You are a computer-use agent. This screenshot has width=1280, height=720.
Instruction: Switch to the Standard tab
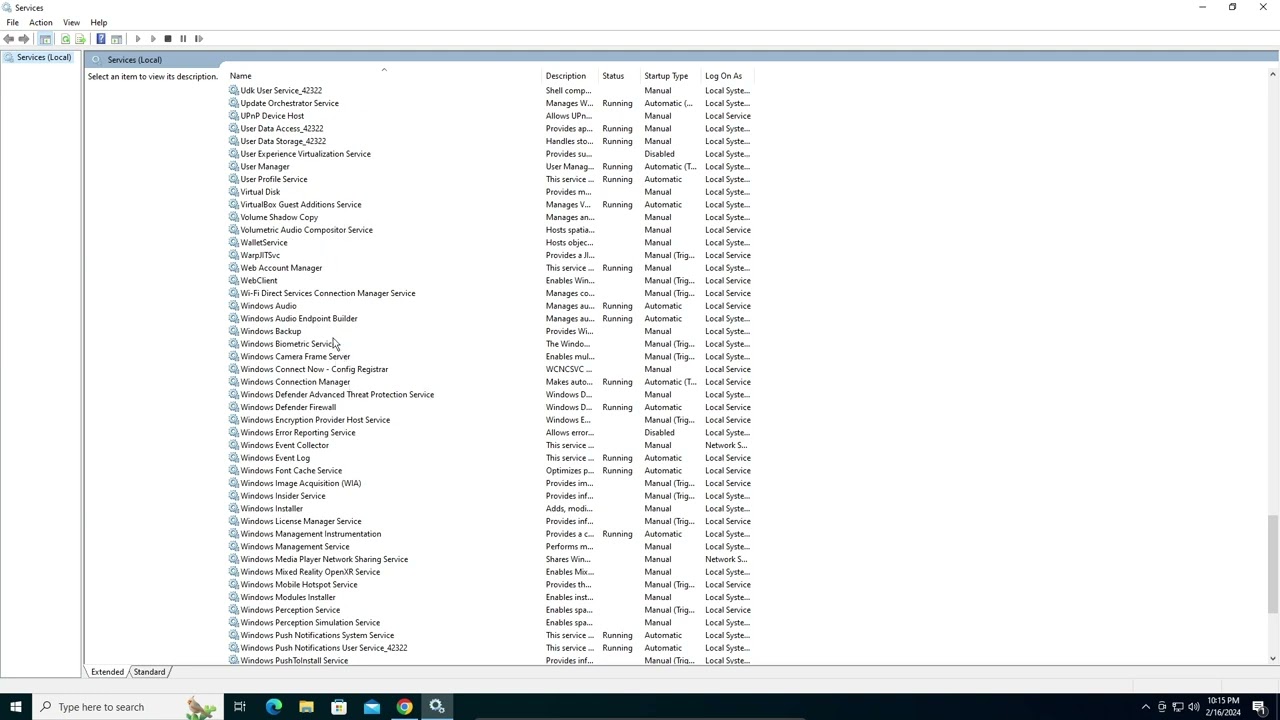pyautogui.click(x=149, y=672)
